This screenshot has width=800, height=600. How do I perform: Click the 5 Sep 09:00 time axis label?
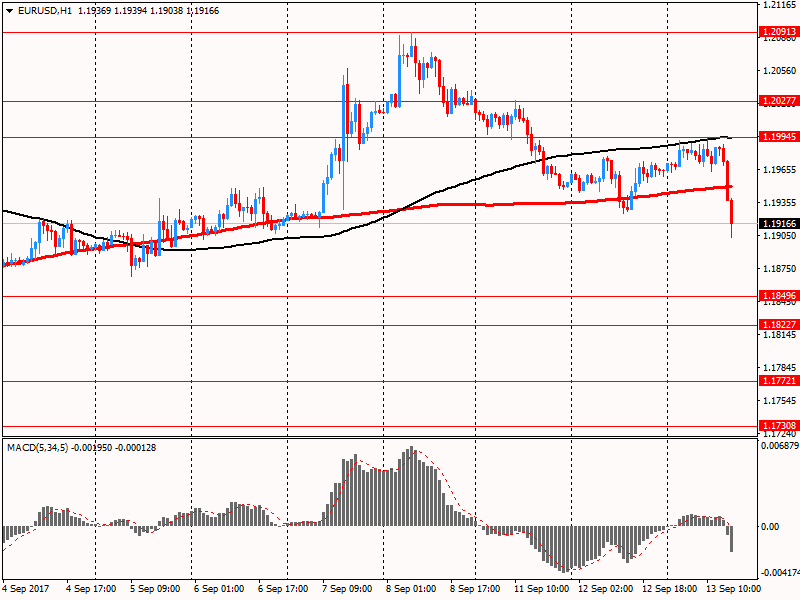(155, 589)
